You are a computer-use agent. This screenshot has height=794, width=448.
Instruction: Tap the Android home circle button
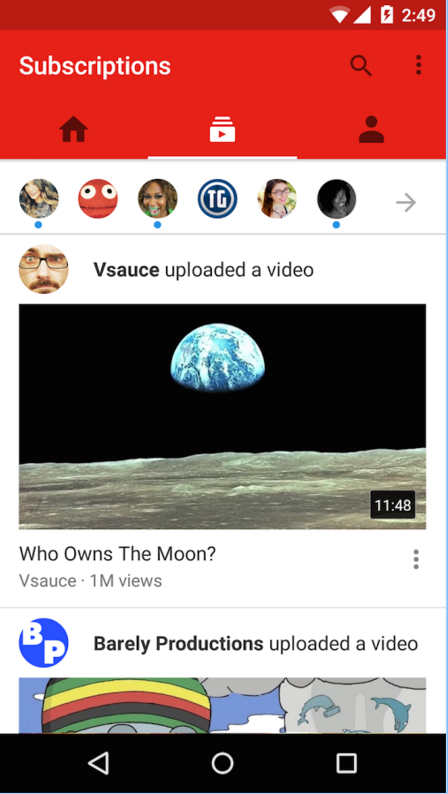coord(223,763)
